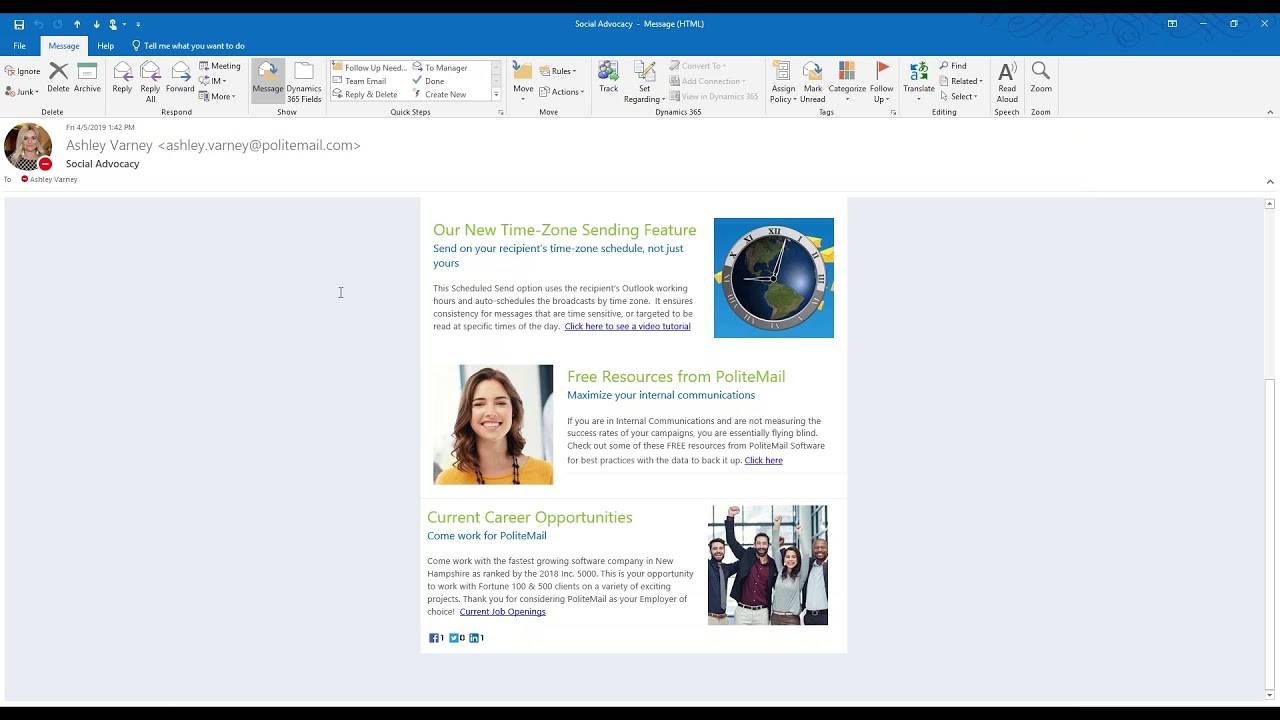The height and width of the screenshot is (720, 1280).
Task: Flag the message with Follow Up
Action: click(881, 78)
